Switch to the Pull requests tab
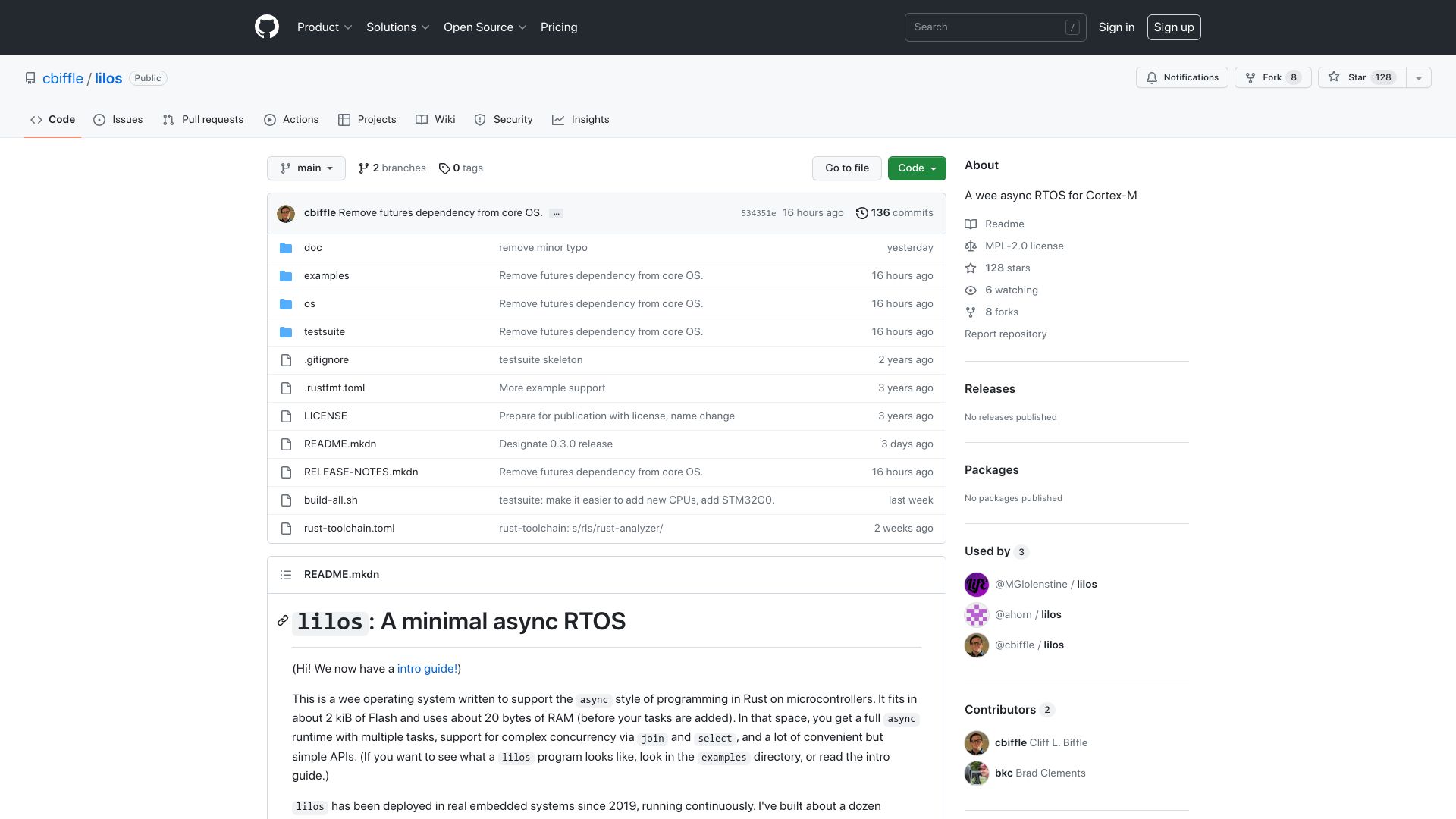 [x=203, y=120]
